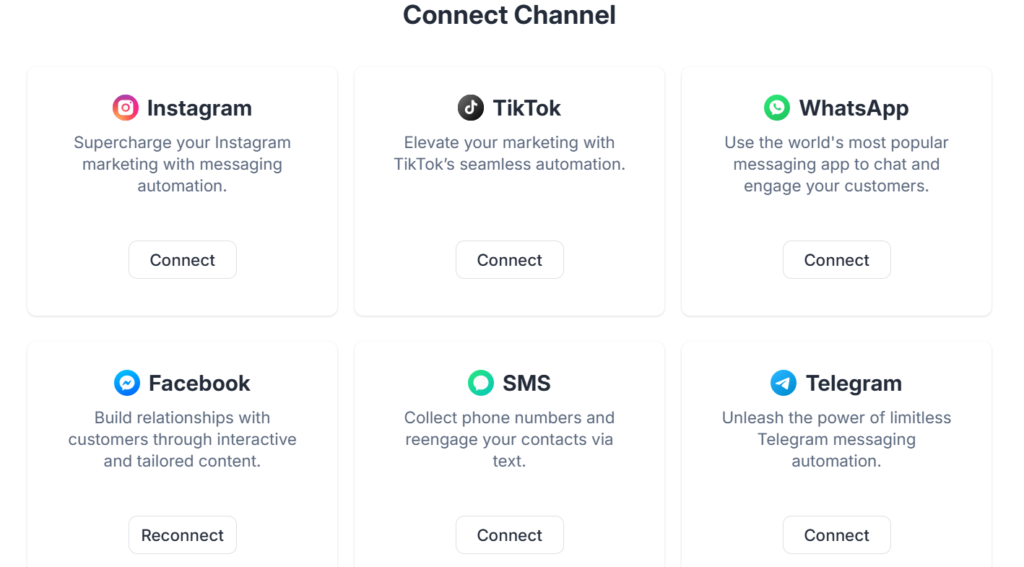The height and width of the screenshot is (567, 1024).
Task: Click the Connect Channel page heading
Action: point(509,15)
